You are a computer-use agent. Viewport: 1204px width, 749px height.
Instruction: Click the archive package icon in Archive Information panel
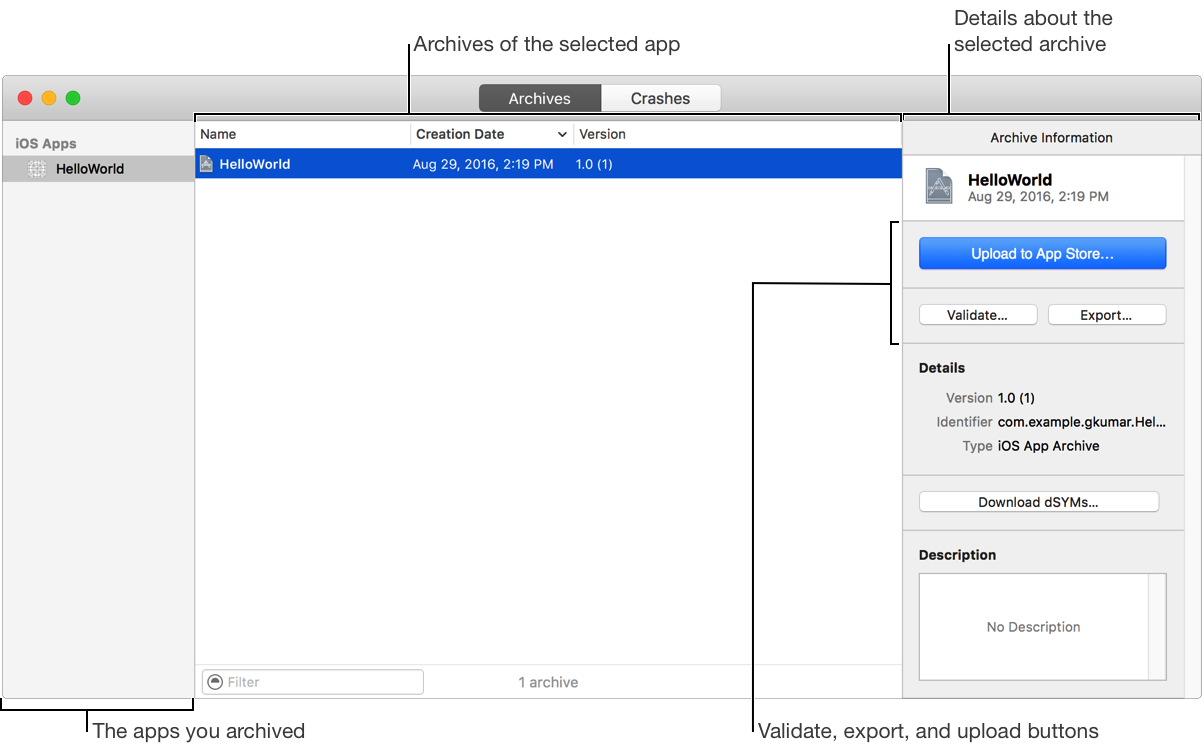coord(938,186)
